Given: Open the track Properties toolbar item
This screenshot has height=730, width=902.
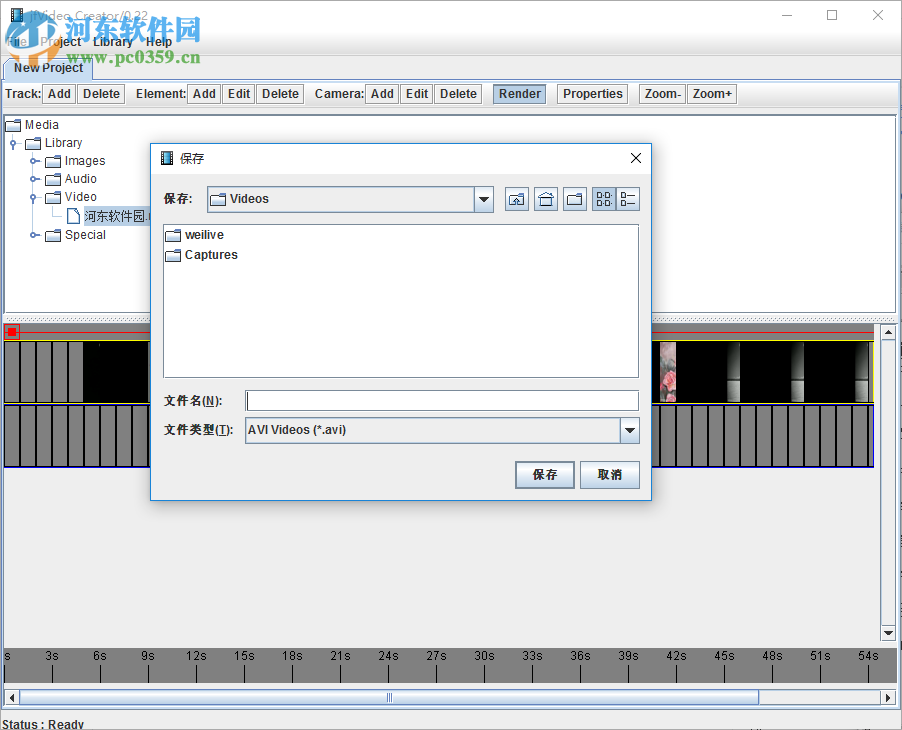Looking at the screenshot, I should 592,93.
